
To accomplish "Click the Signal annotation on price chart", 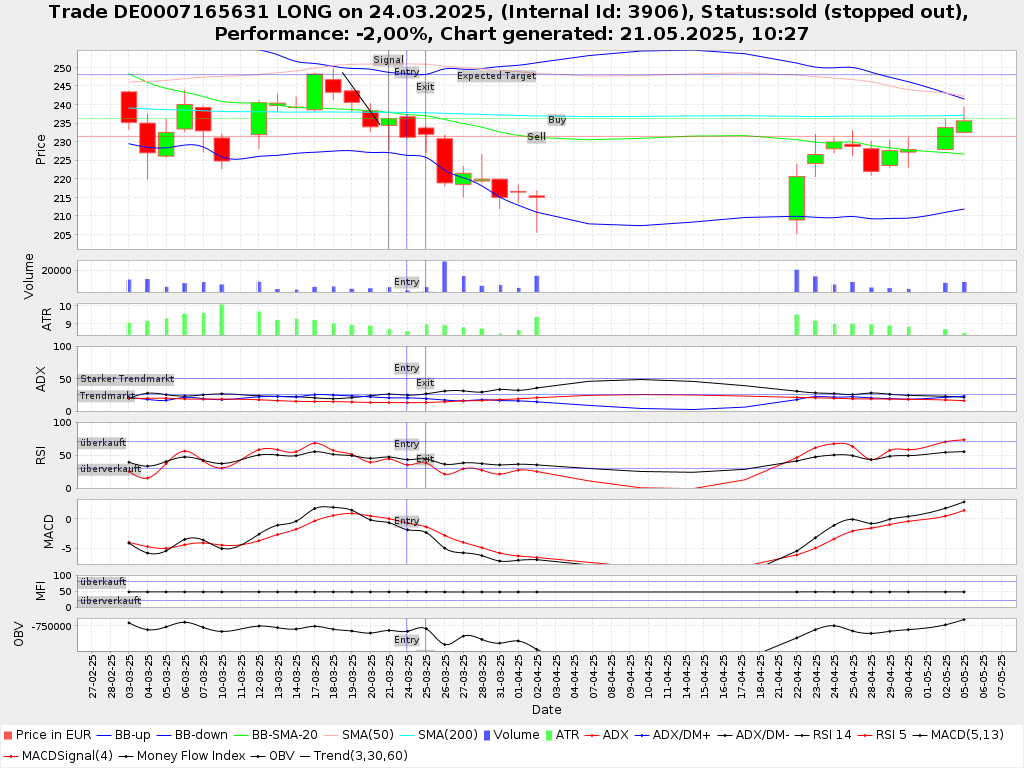I will click(x=388, y=60).
